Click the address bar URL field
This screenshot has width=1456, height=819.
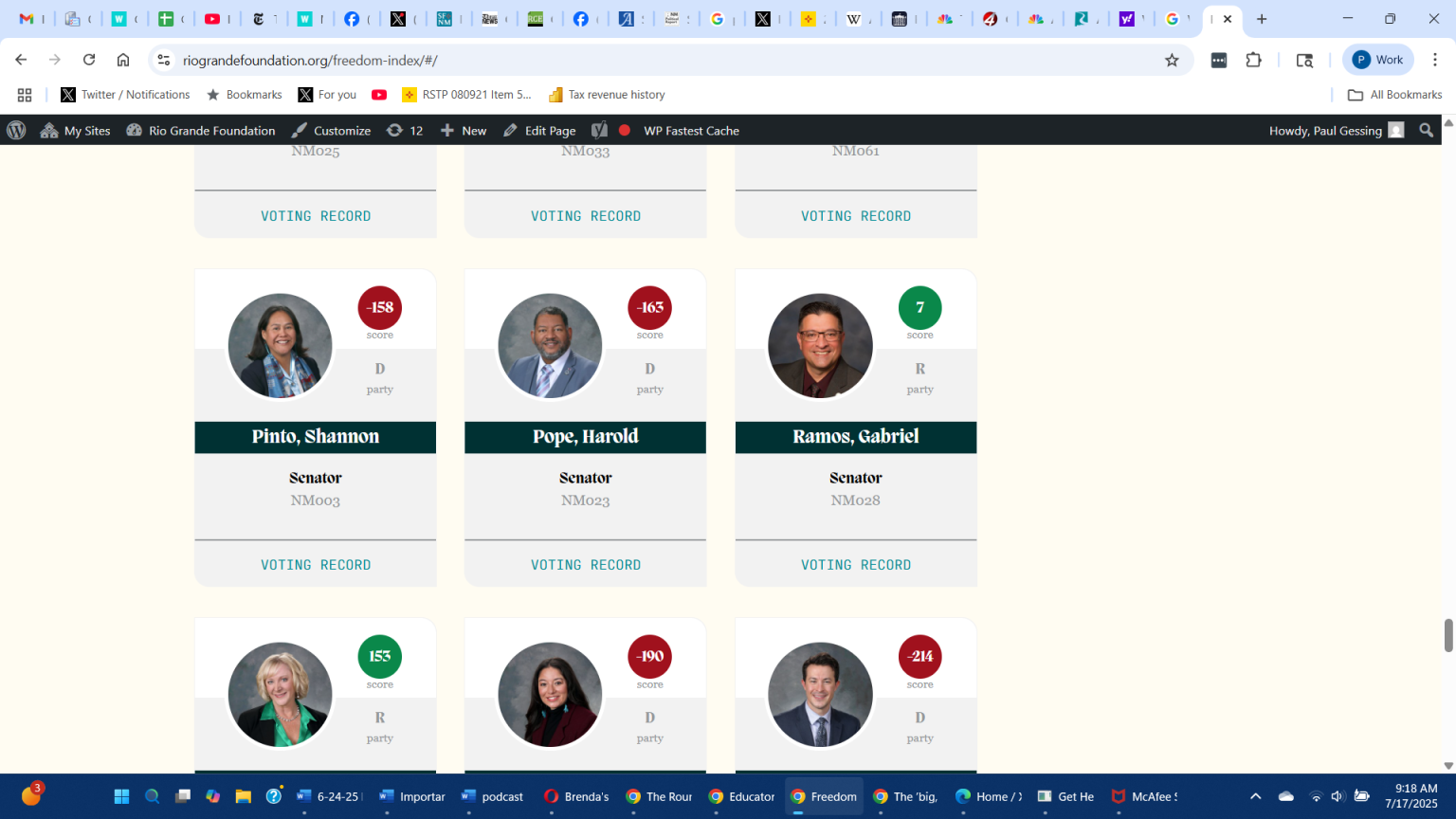(664, 60)
